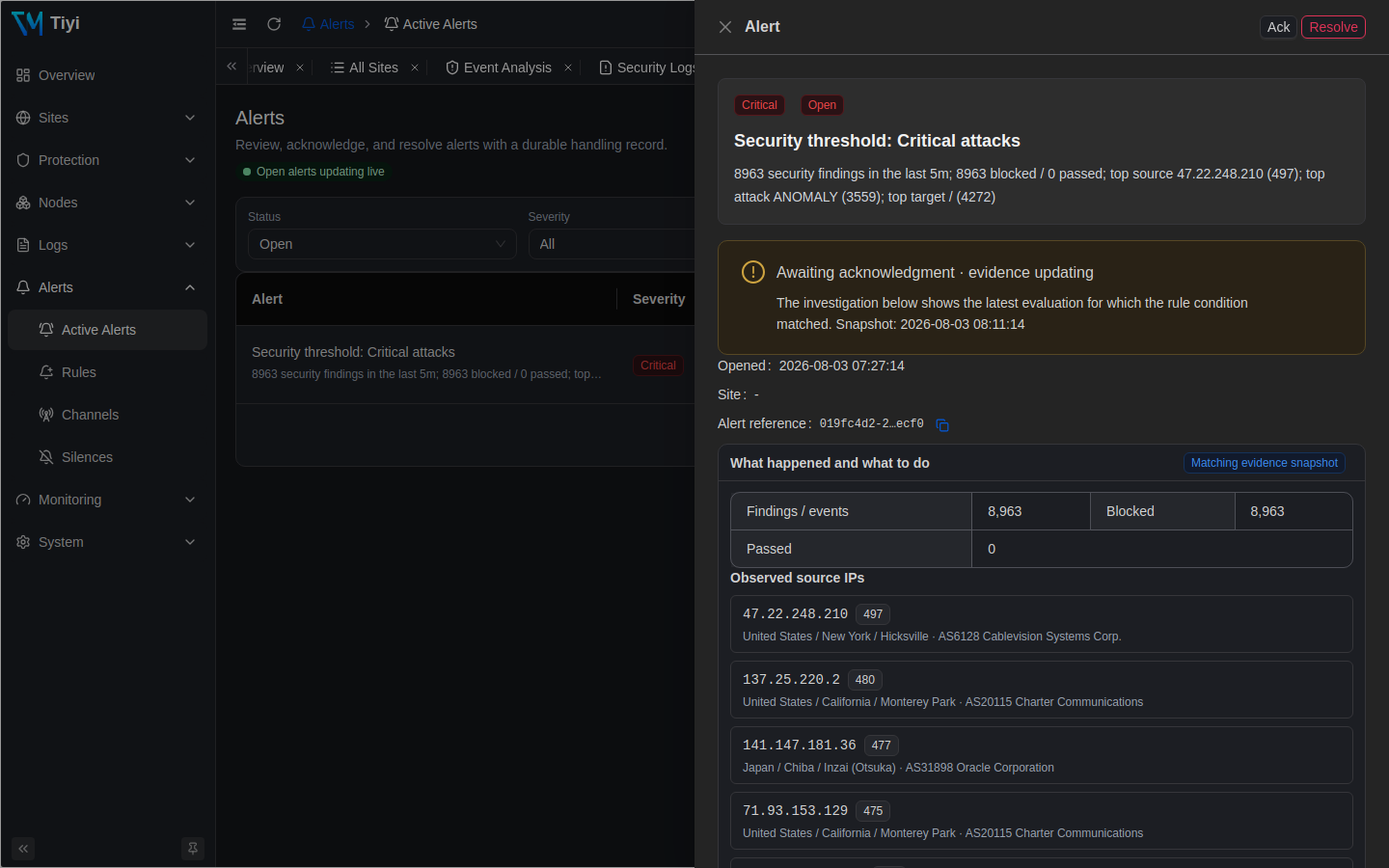The width and height of the screenshot is (1389, 868).
Task: Click source IP 71.93.153.129
Action: [795, 811]
